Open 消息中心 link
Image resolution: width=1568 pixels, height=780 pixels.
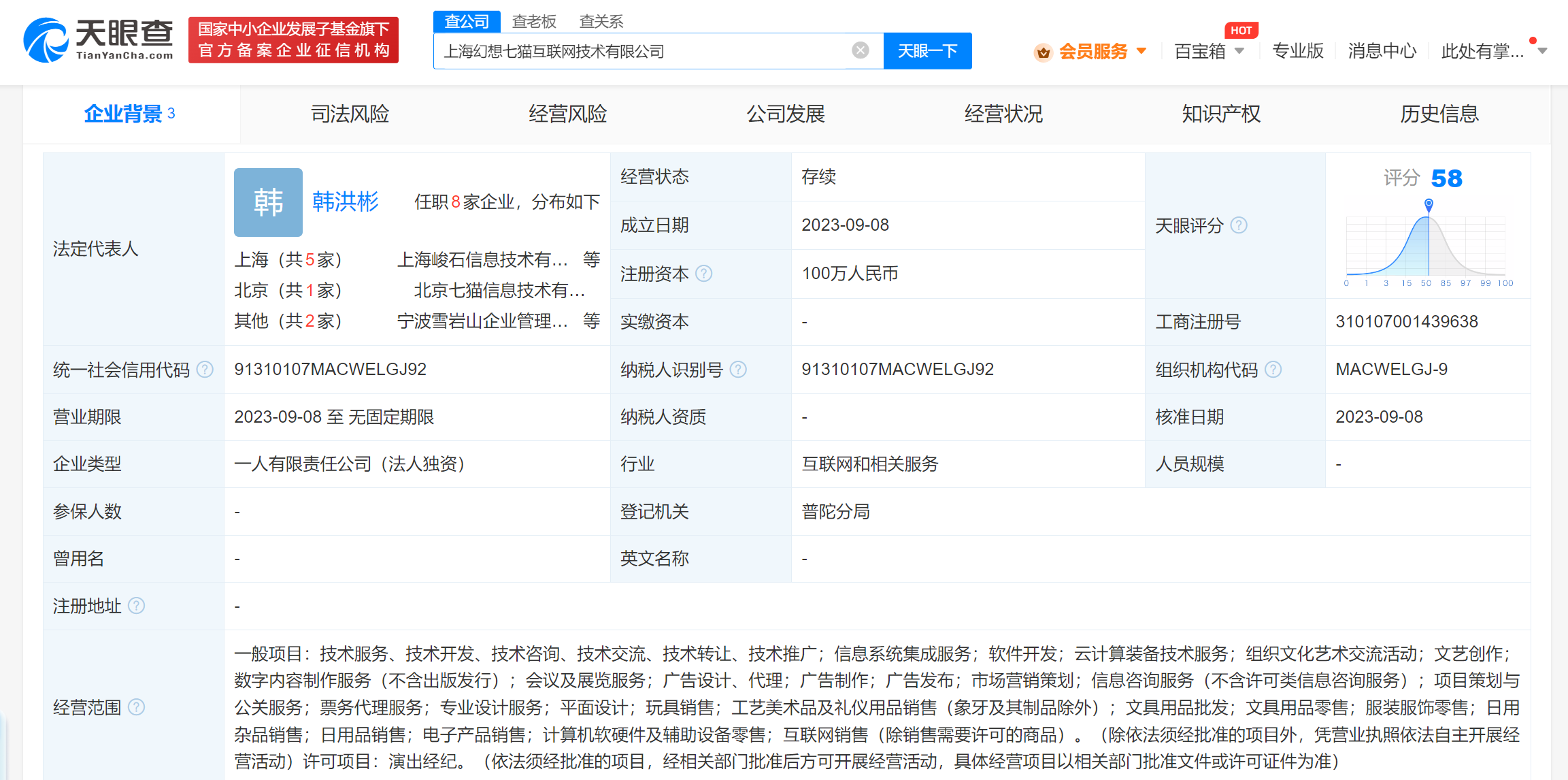pos(1382,51)
